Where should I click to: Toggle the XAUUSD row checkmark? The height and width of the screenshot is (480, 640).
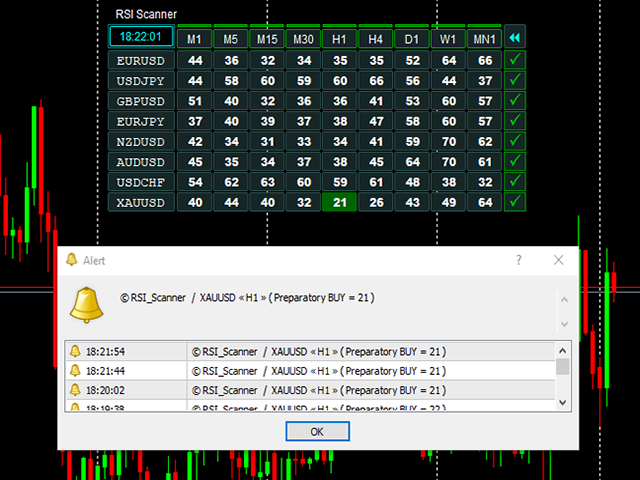point(515,202)
